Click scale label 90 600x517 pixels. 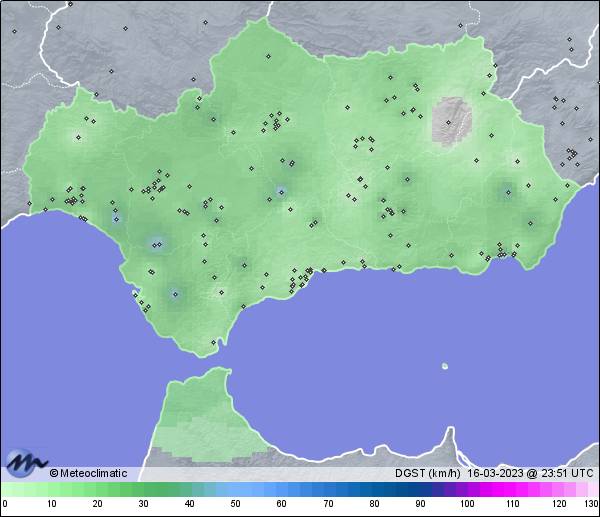click(420, 504)
